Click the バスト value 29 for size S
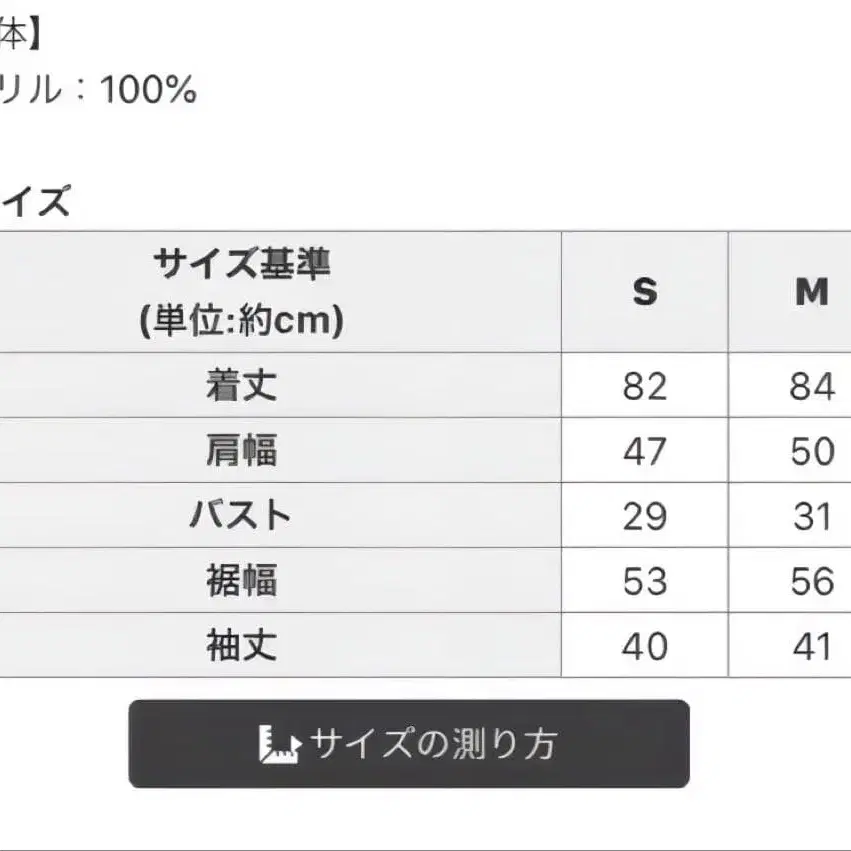The image size is (851, 851). 645,516
